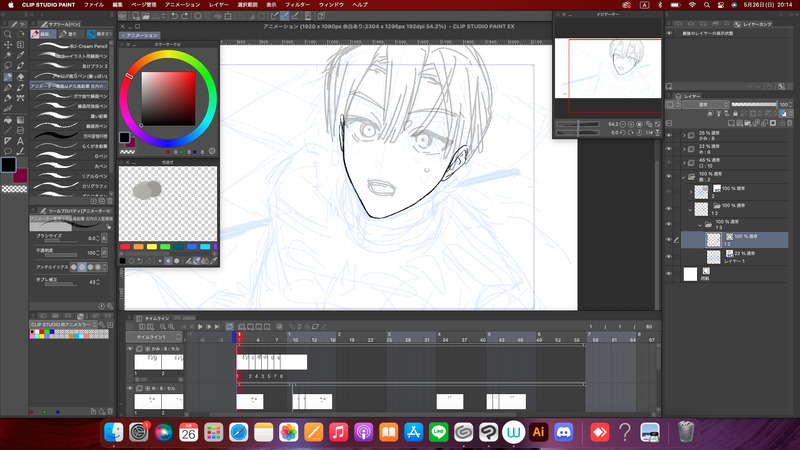Click the dark red sub color swatch
This screenshot has width=800, height=450.
point(21,176)
